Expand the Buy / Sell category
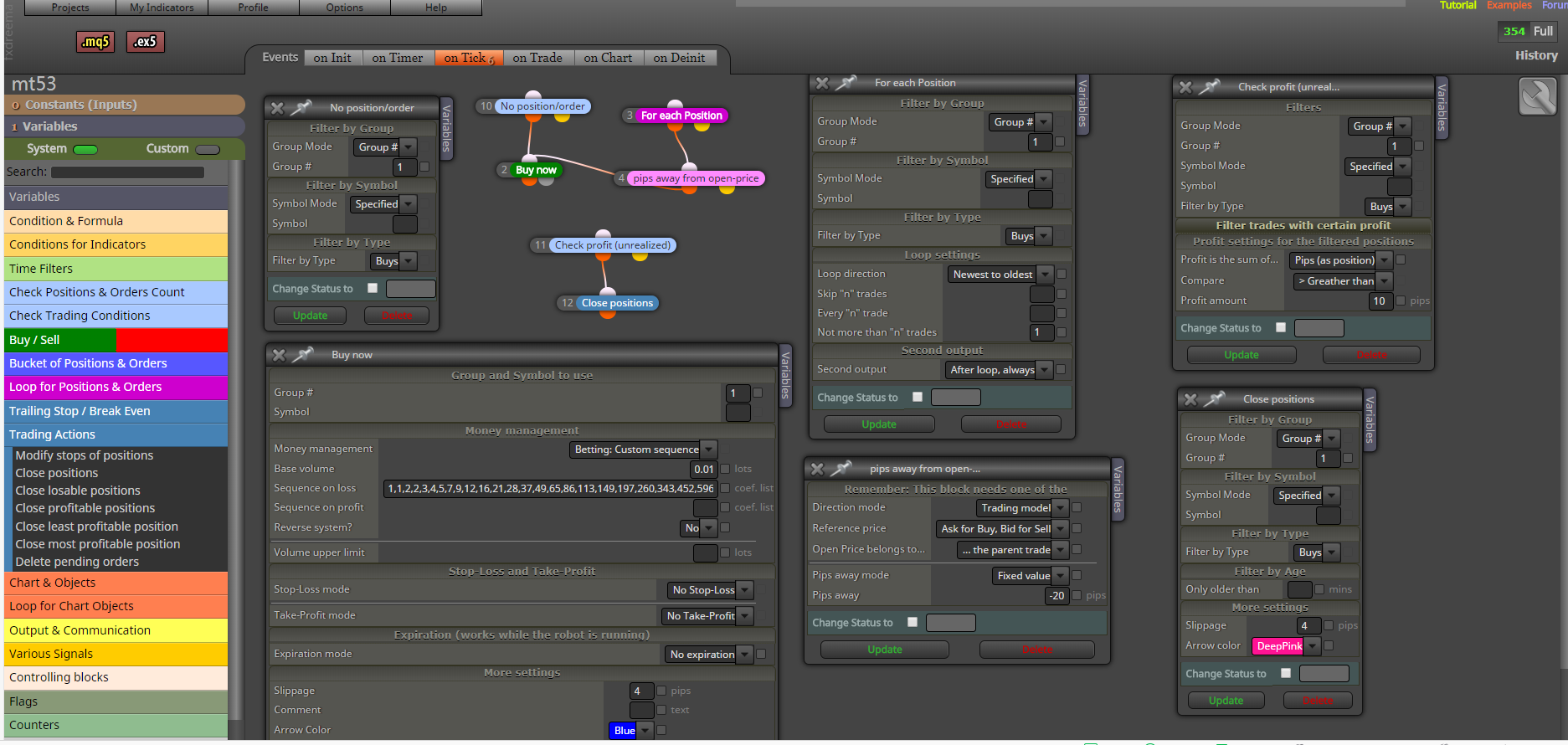 (116, 340)
